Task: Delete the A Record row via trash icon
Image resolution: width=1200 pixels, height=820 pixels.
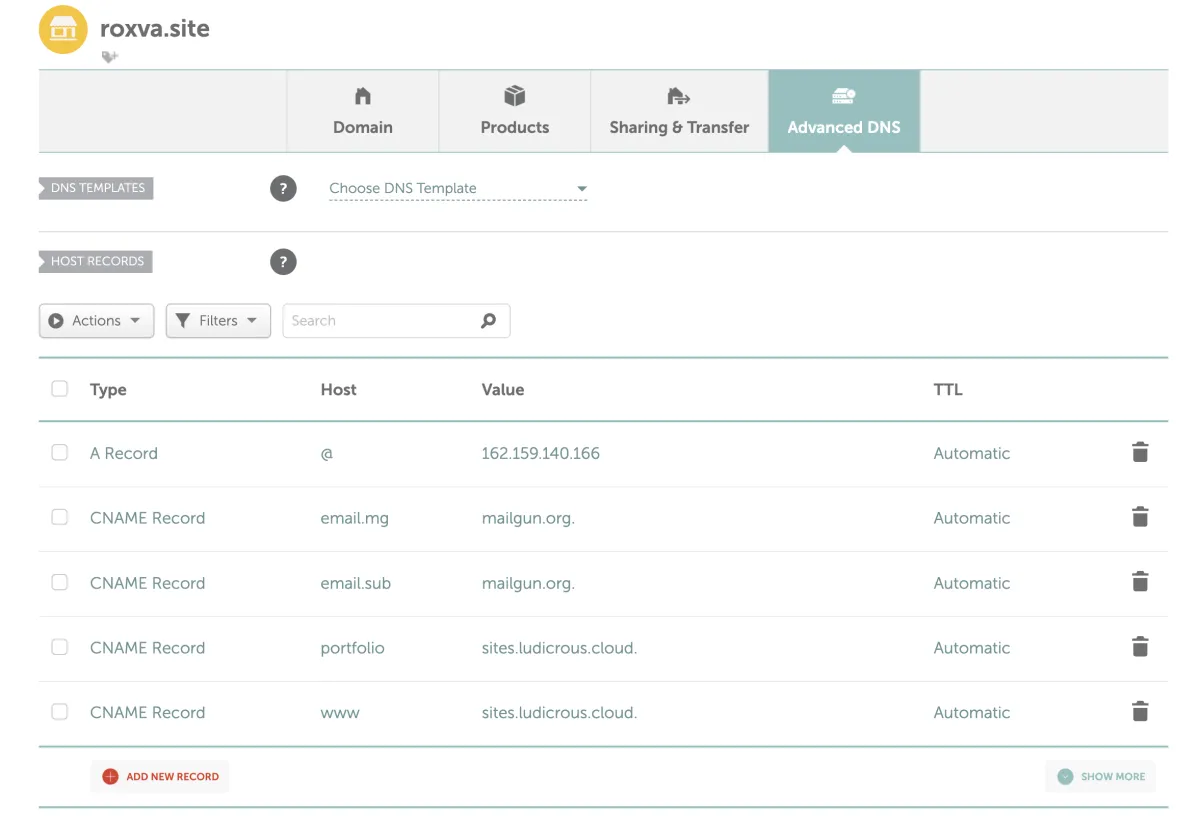Action: pos(1139,453)
